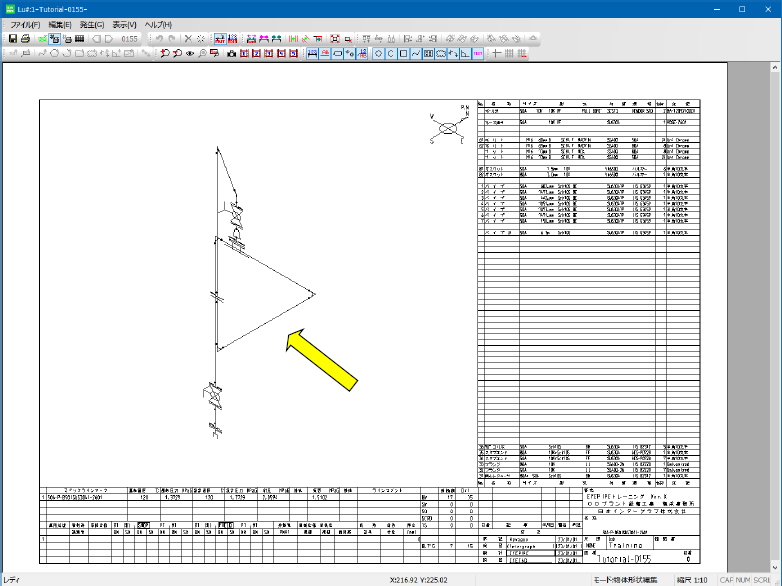Click the camera snapshot icon
This screenshot has width=782, height=586.
tap(231, 53)
